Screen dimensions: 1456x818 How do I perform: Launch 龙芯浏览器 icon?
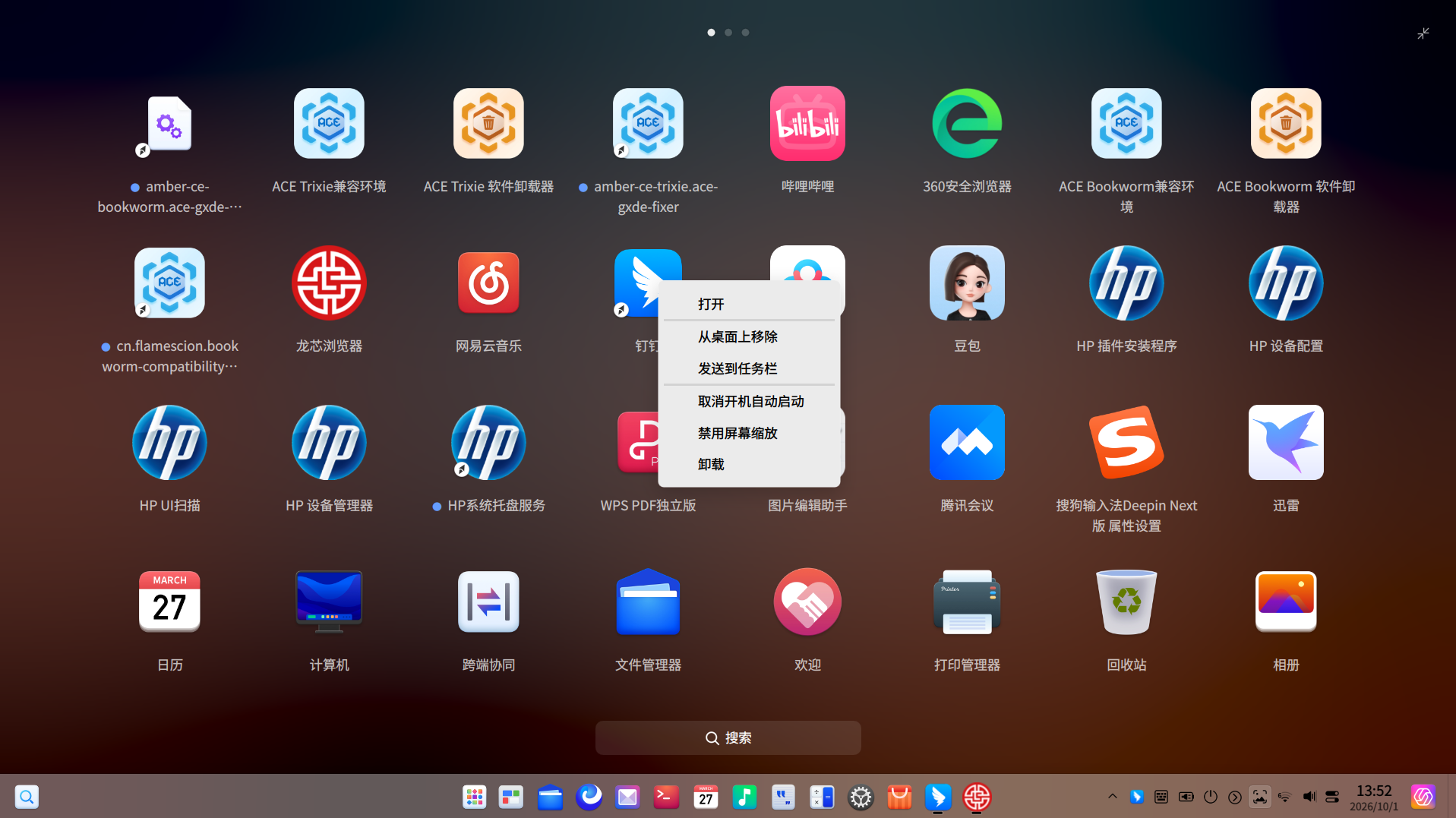(329, 283)
